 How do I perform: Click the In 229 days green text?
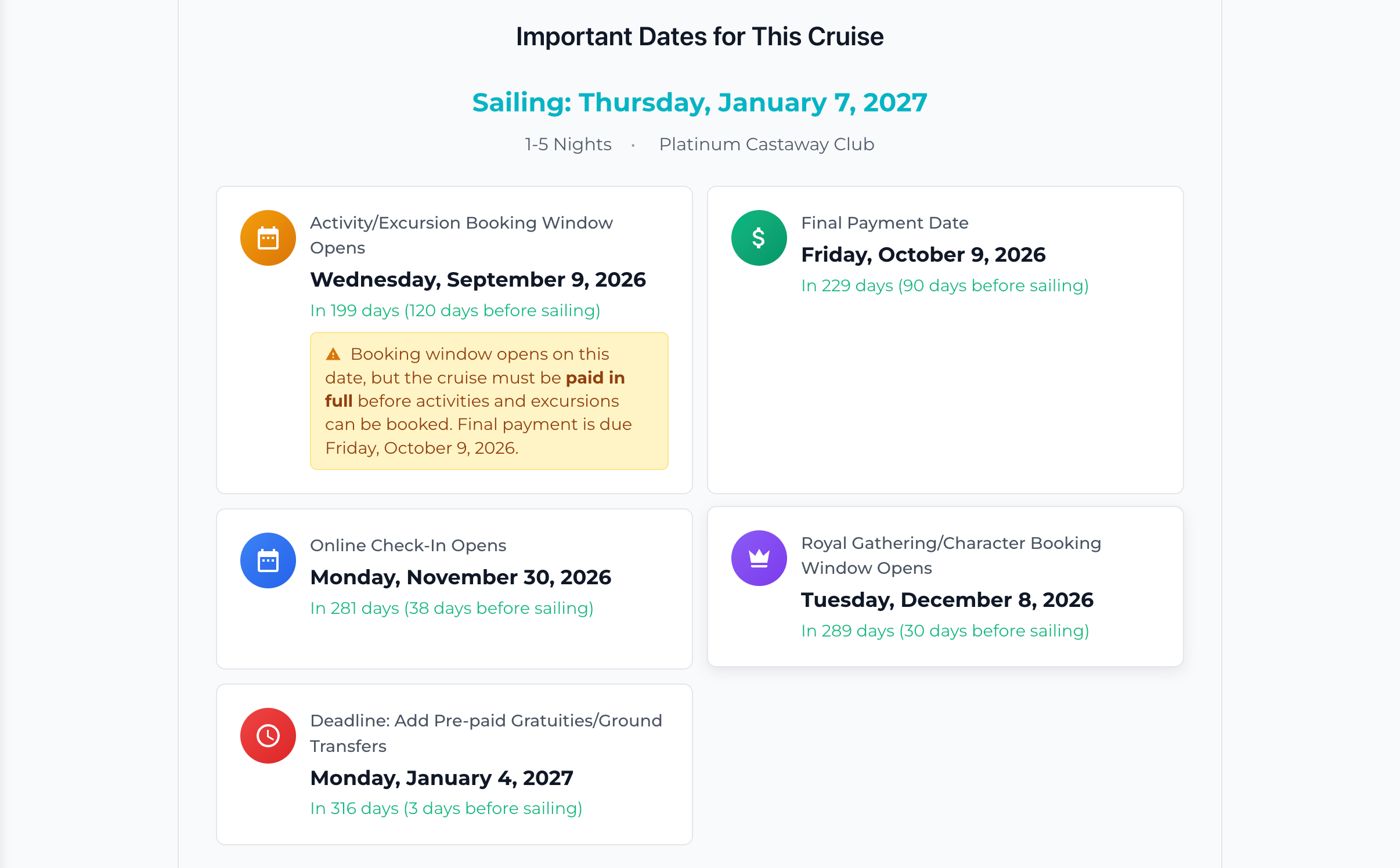coord(944,285)
